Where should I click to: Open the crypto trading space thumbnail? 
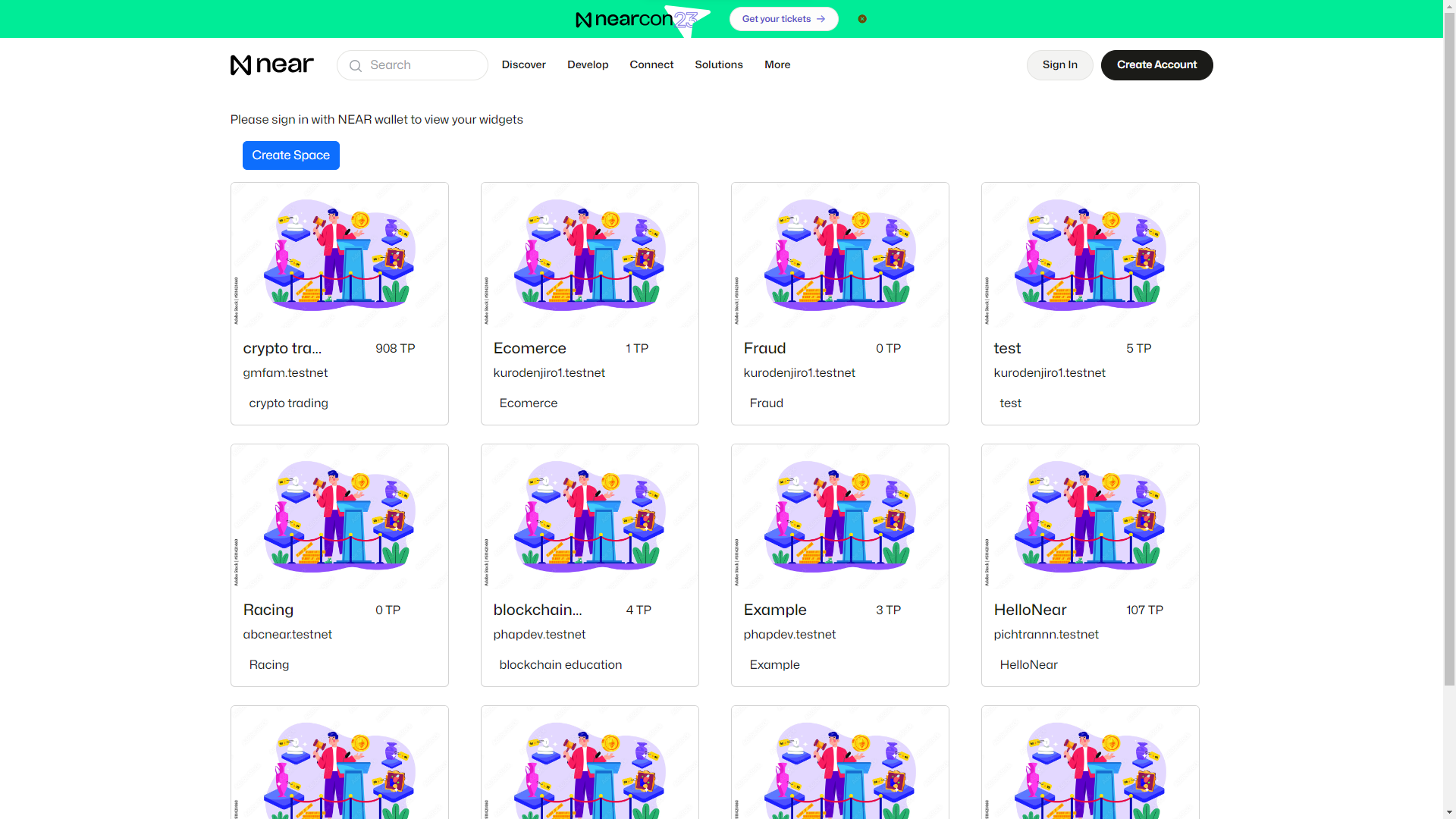click(339, 256)
